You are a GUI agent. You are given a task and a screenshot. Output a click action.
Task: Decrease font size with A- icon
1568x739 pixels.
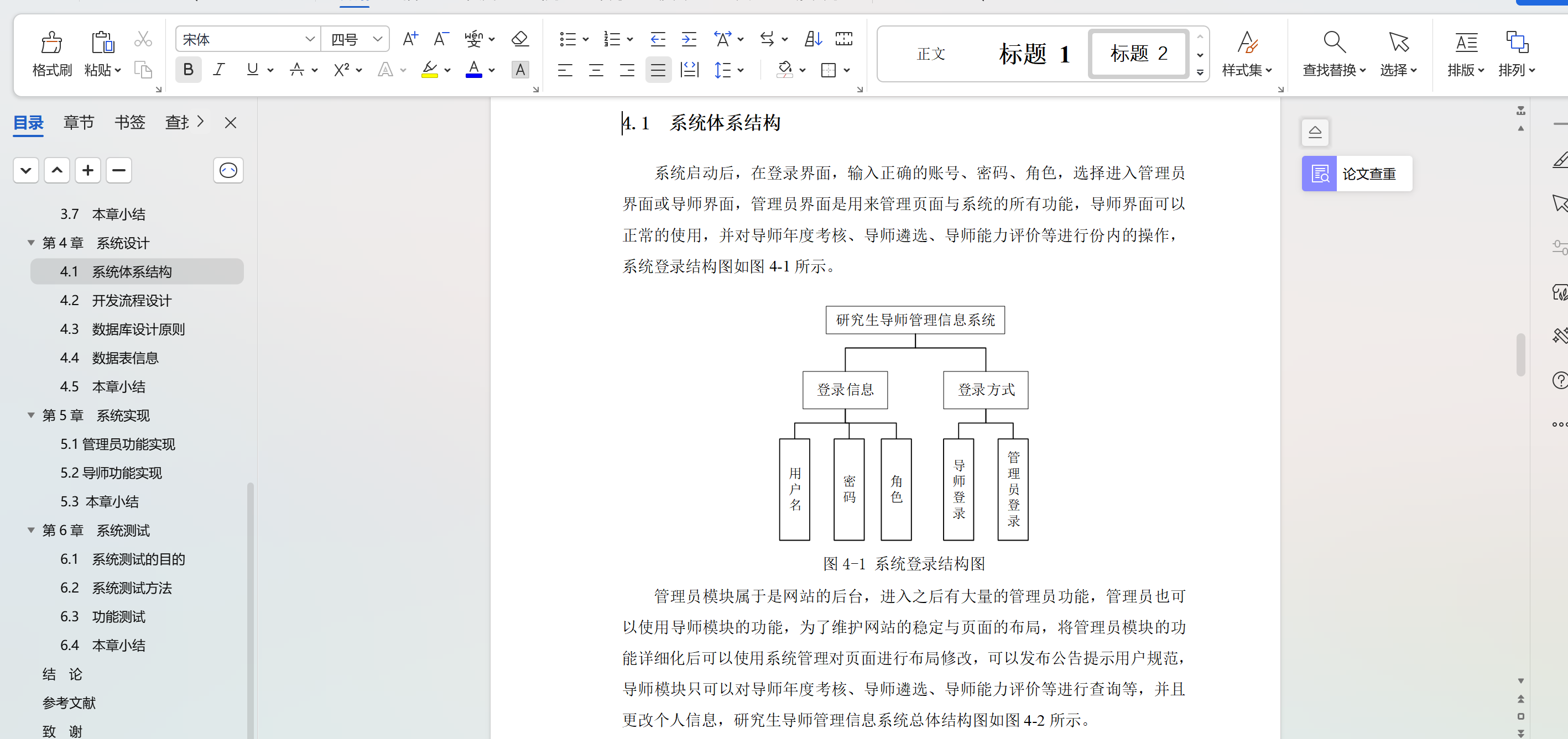coord(441,39)
